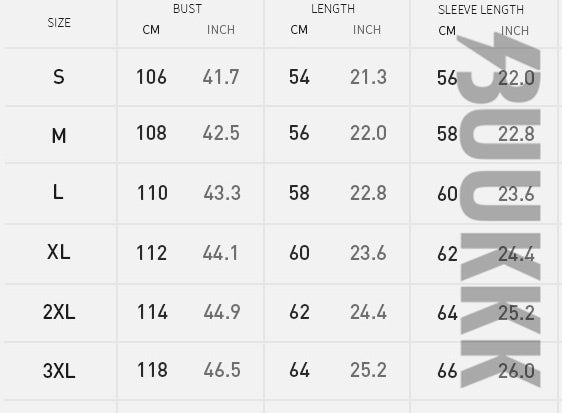Click the 44.1 inch bust cell

point(220,253)
